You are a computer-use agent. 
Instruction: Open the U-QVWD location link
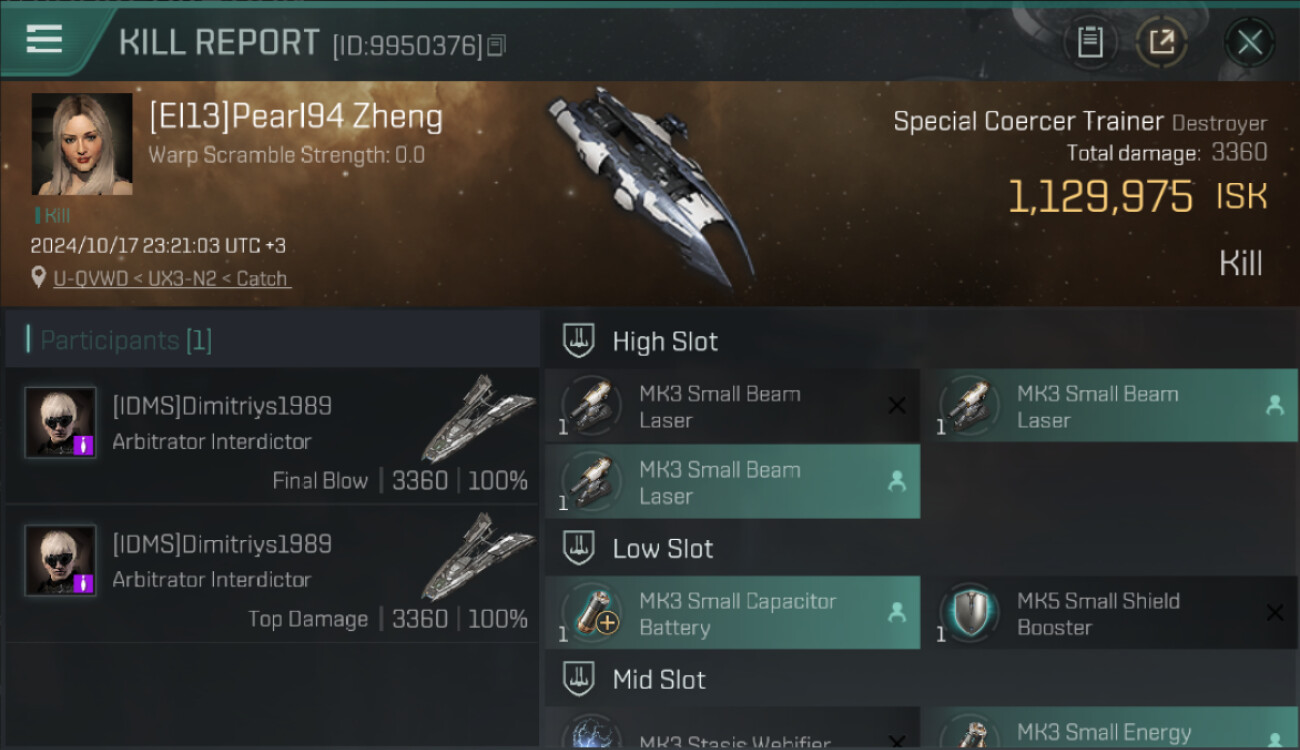[171, 278]
